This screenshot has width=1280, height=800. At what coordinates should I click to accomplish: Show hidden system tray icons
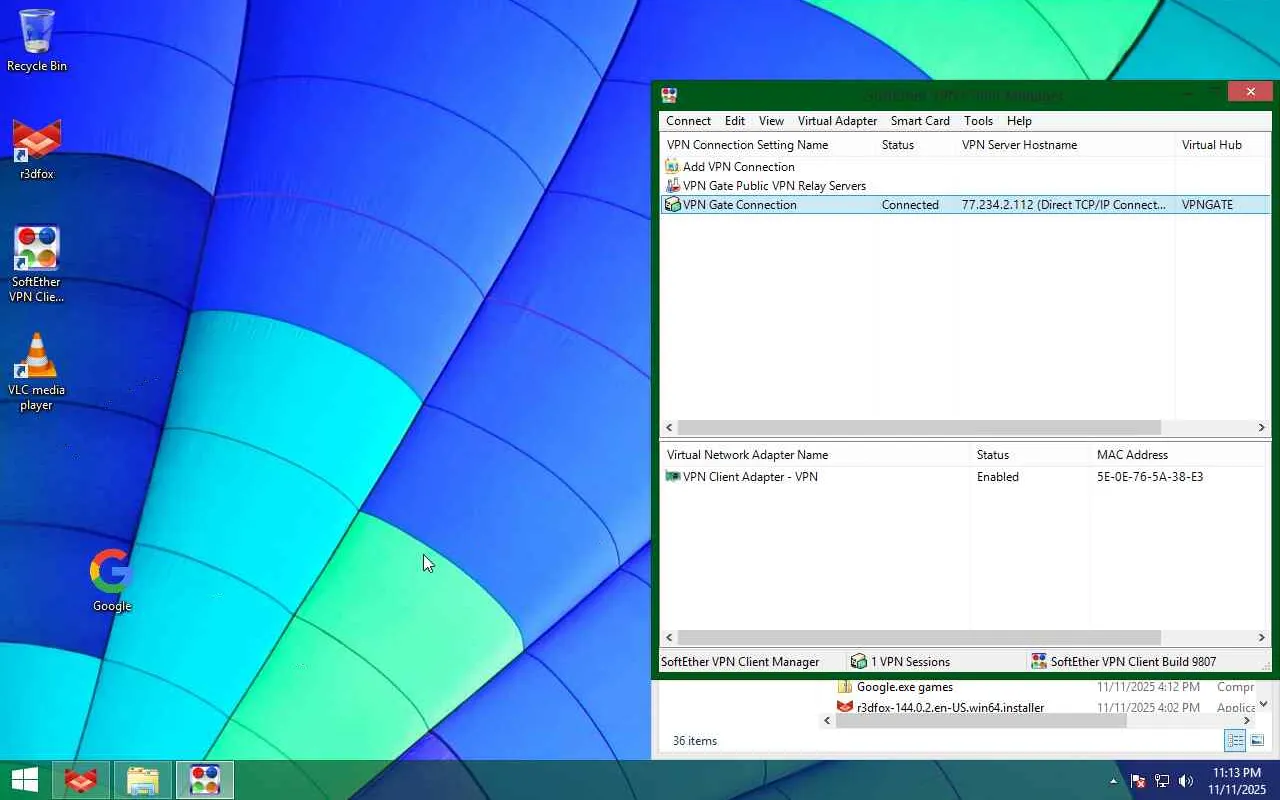tap(1113, 781)
